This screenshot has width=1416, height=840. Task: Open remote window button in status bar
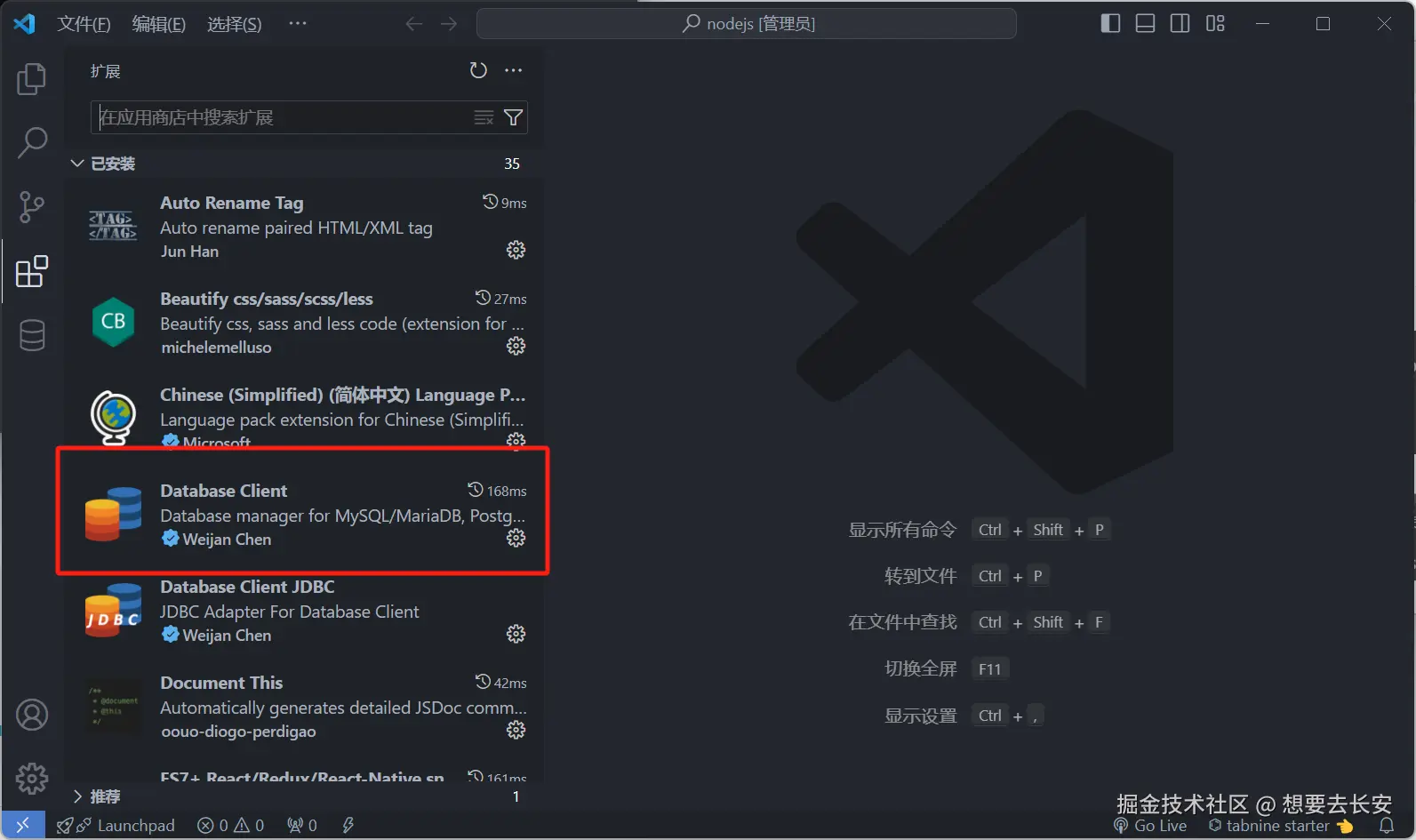(x=23, y=825)
